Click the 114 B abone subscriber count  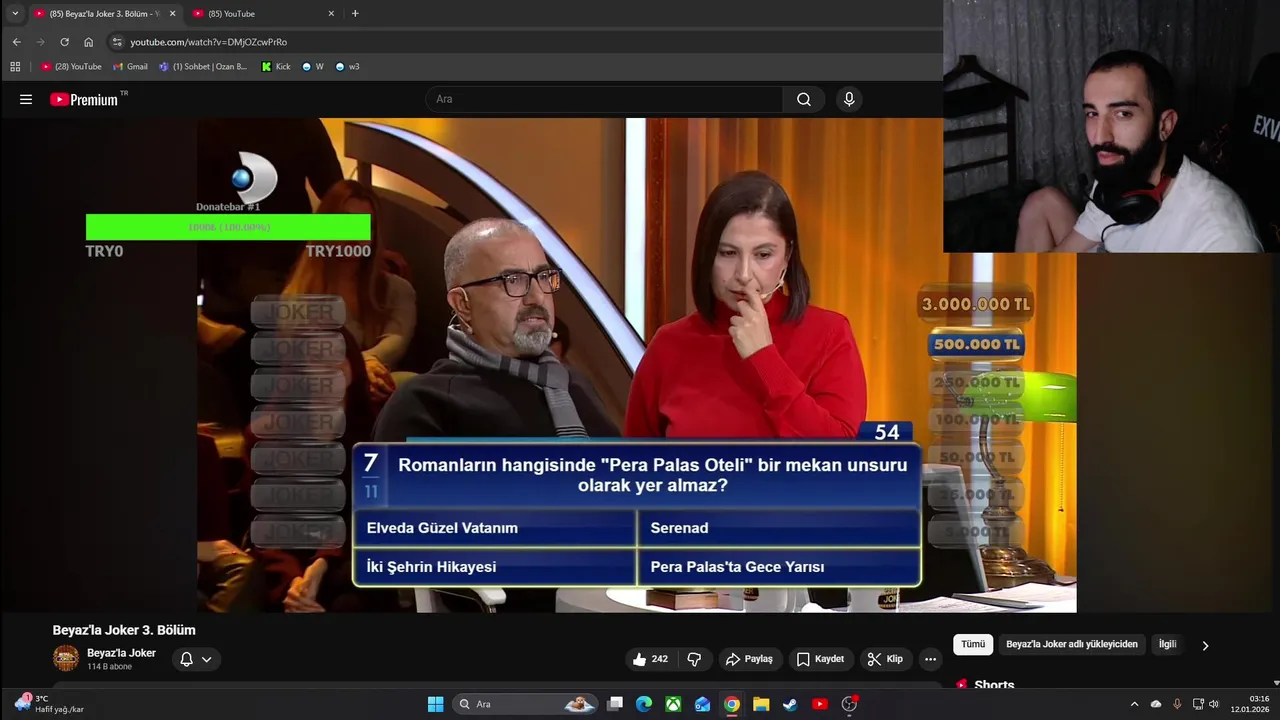(109, 667)
